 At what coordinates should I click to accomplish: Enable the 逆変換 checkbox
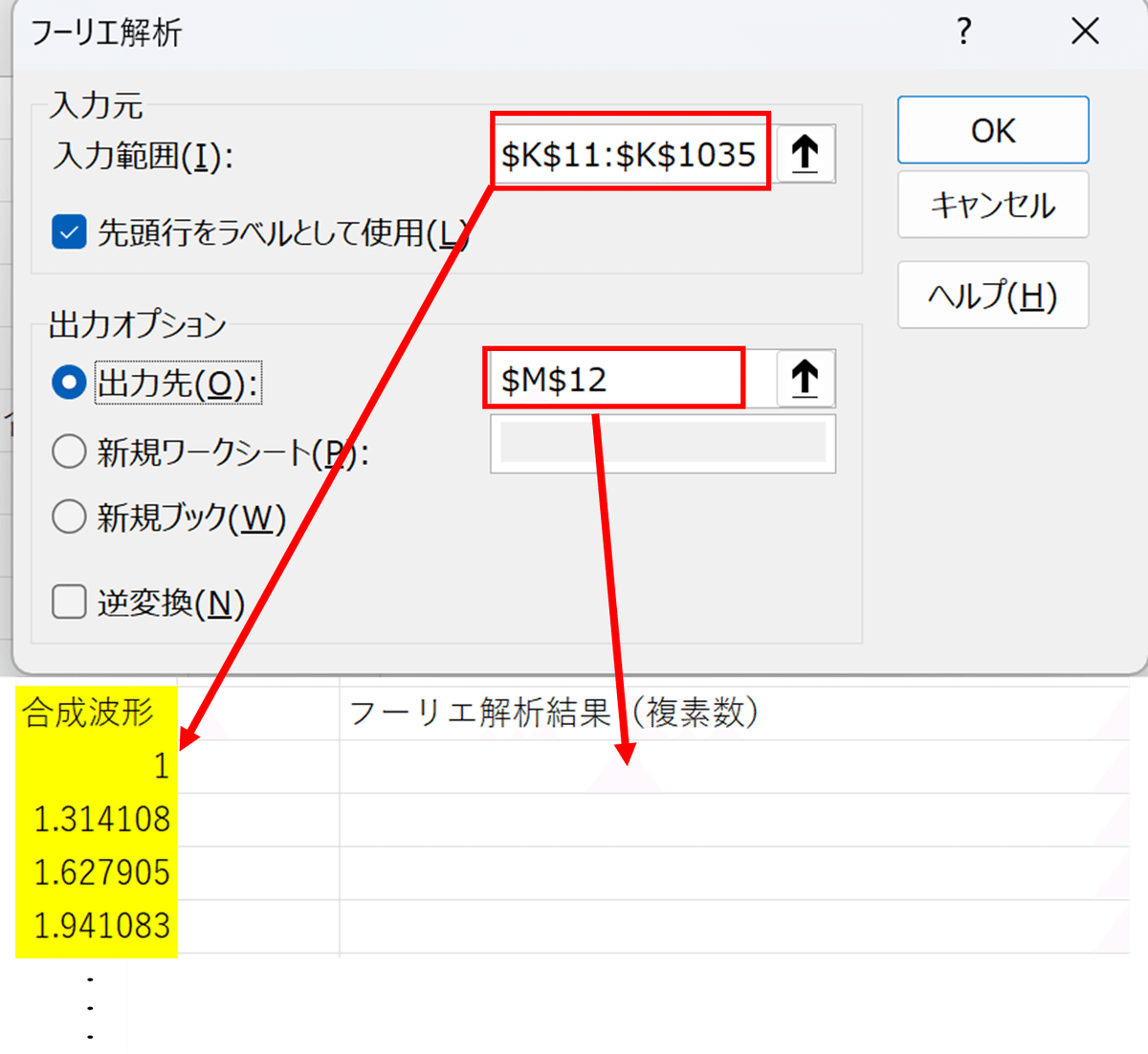[68, 604]
